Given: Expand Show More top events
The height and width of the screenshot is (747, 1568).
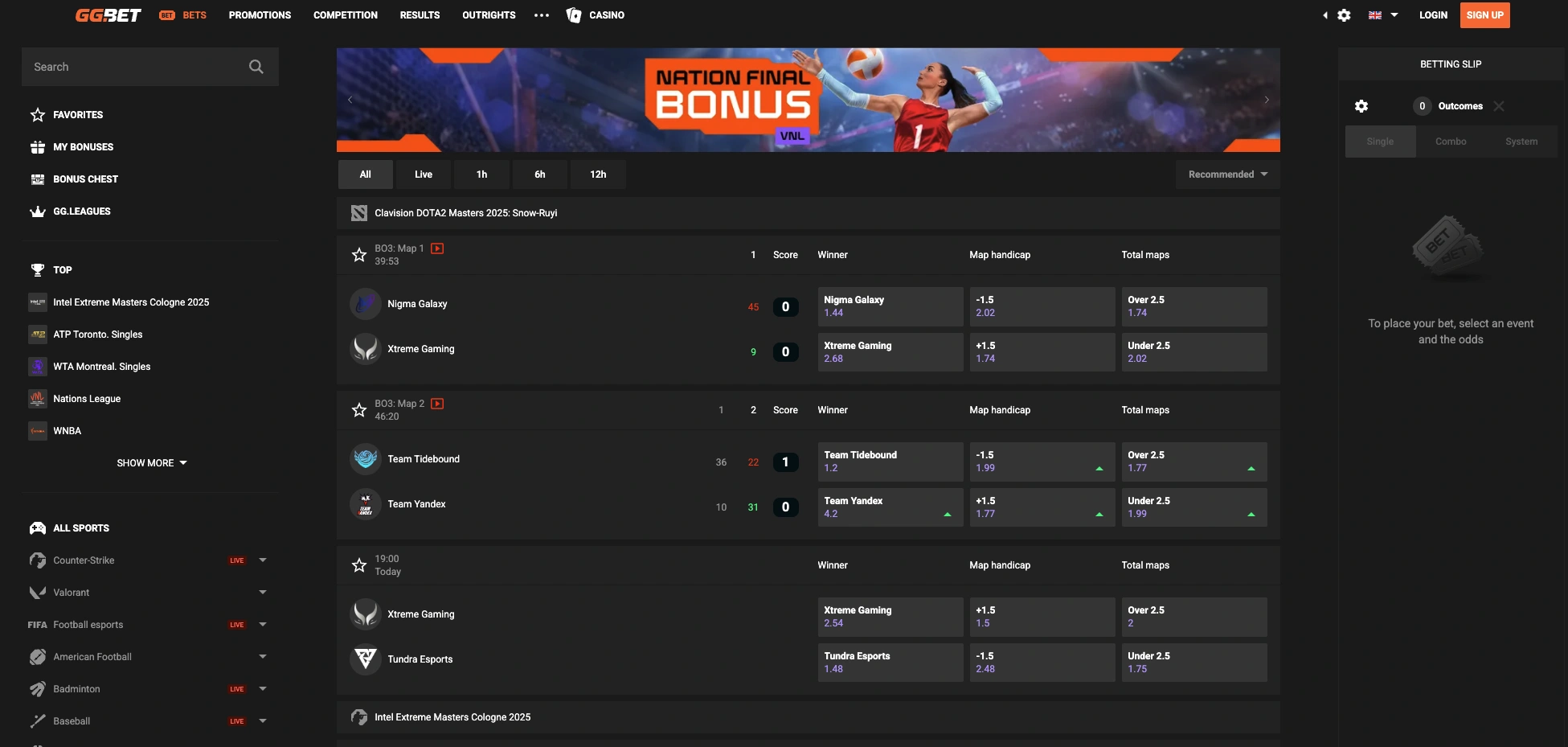Looking at the screenshot, I should [x=151, y=463].
